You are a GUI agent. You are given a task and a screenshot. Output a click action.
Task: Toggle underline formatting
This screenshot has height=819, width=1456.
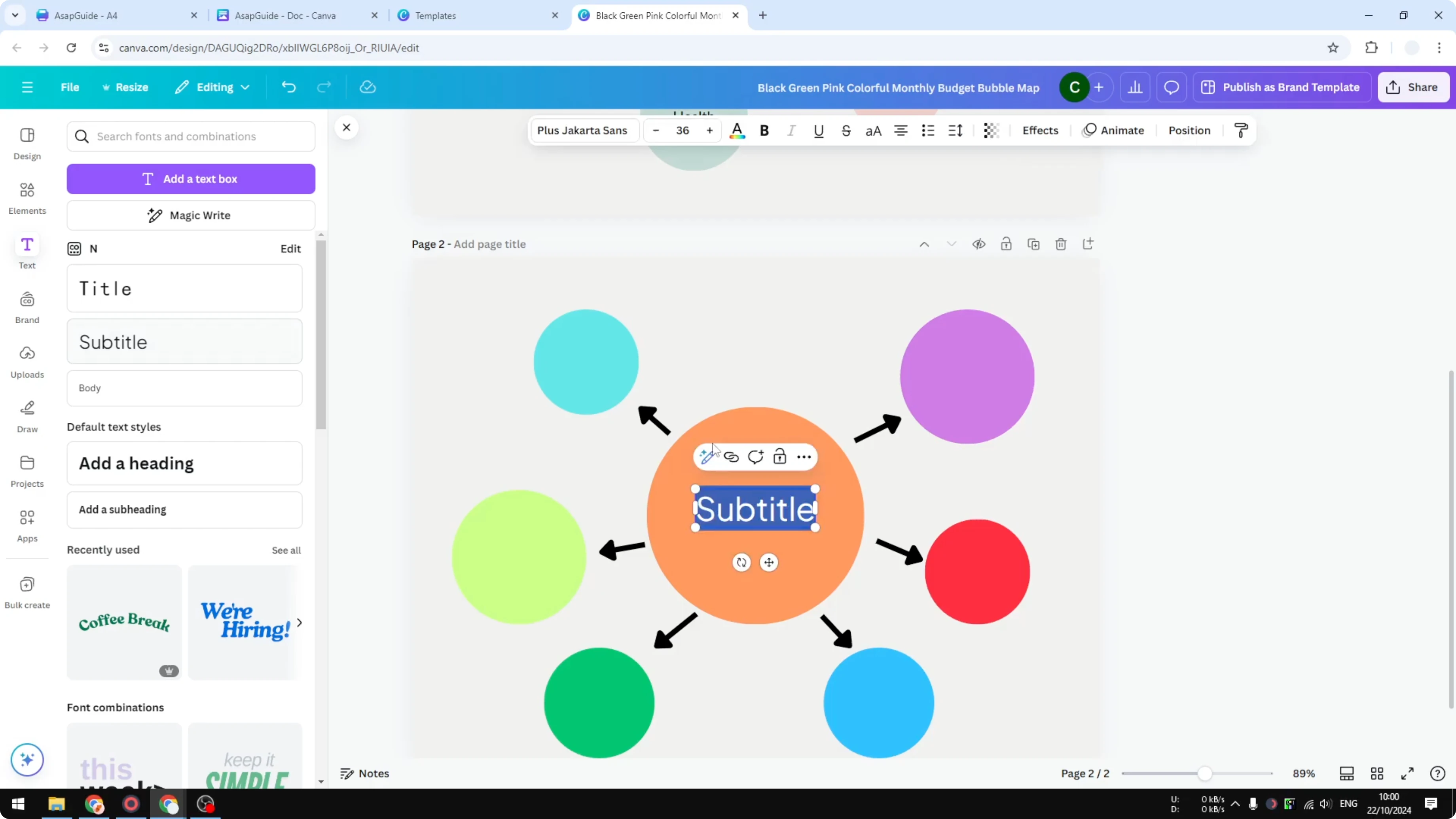(819, 131)
